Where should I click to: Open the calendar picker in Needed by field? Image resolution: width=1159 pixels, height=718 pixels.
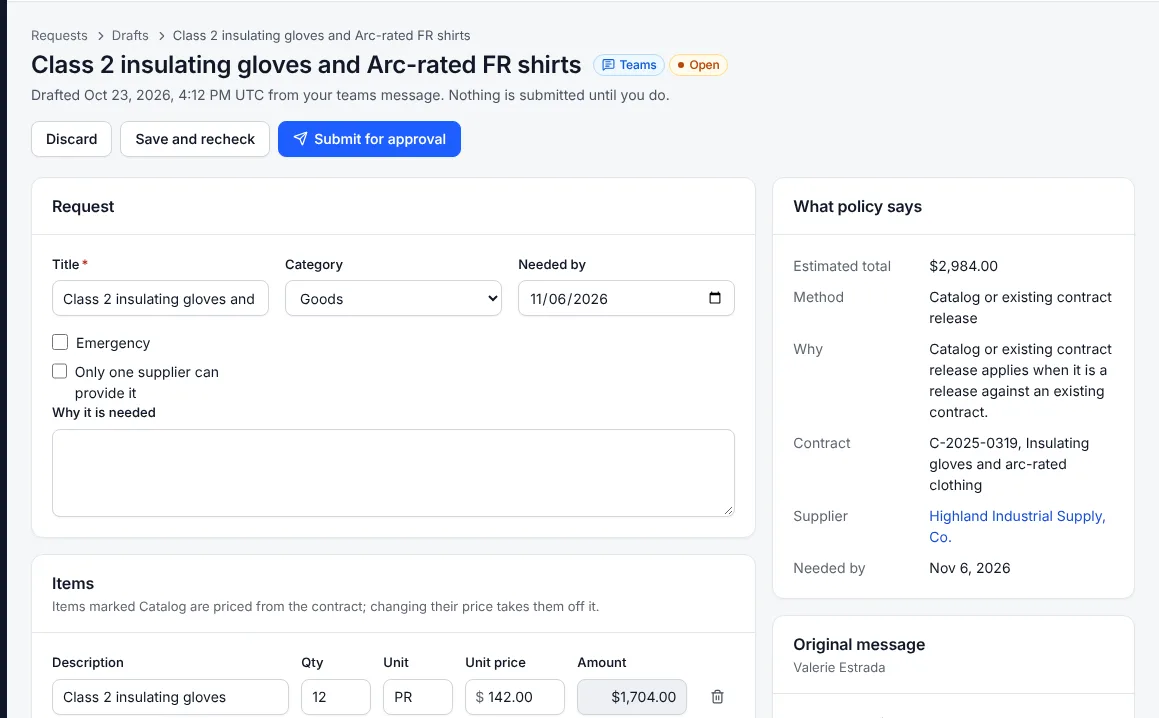[715, 298]
